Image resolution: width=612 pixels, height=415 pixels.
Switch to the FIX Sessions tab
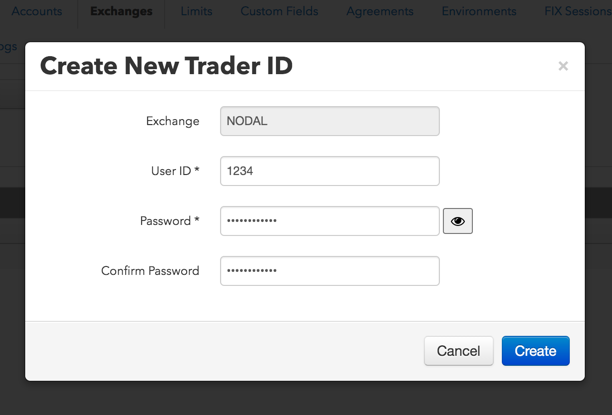[x=578, y=11]
